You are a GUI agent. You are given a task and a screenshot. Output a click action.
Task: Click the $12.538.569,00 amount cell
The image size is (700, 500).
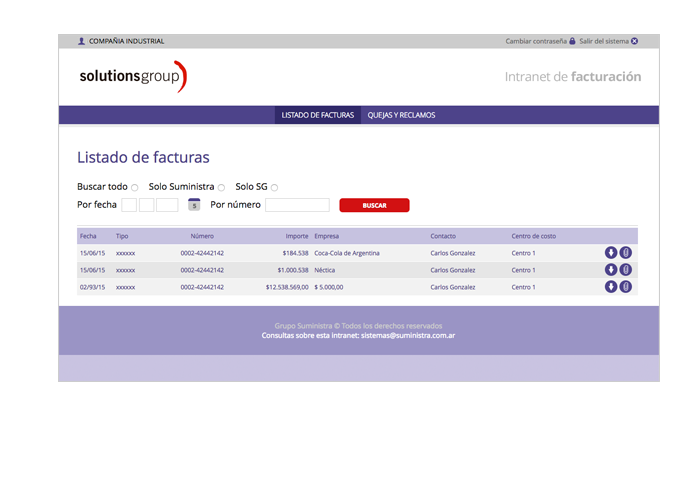point(287,287)
